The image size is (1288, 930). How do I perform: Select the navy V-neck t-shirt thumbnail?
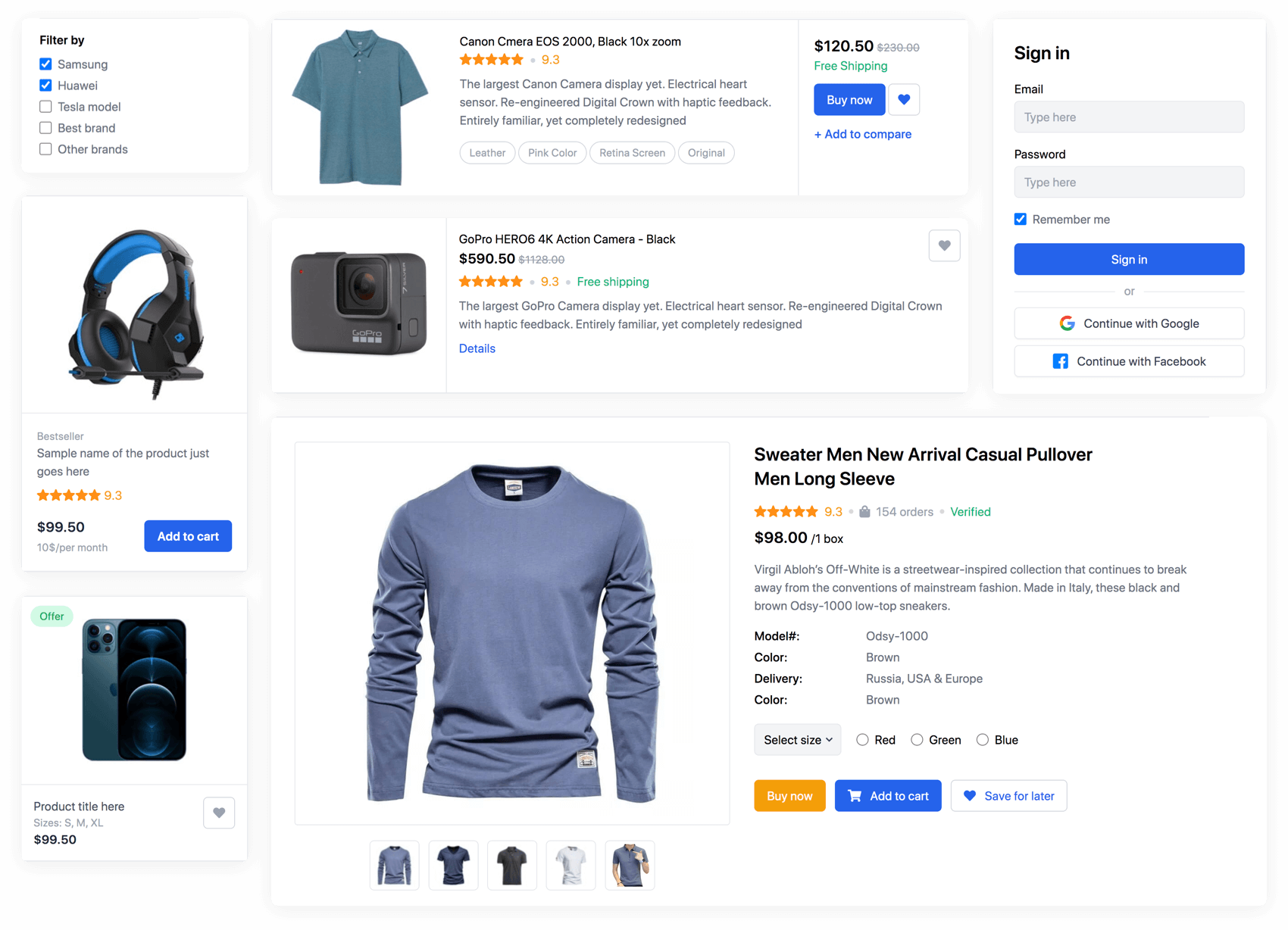[x=453, y=865]
